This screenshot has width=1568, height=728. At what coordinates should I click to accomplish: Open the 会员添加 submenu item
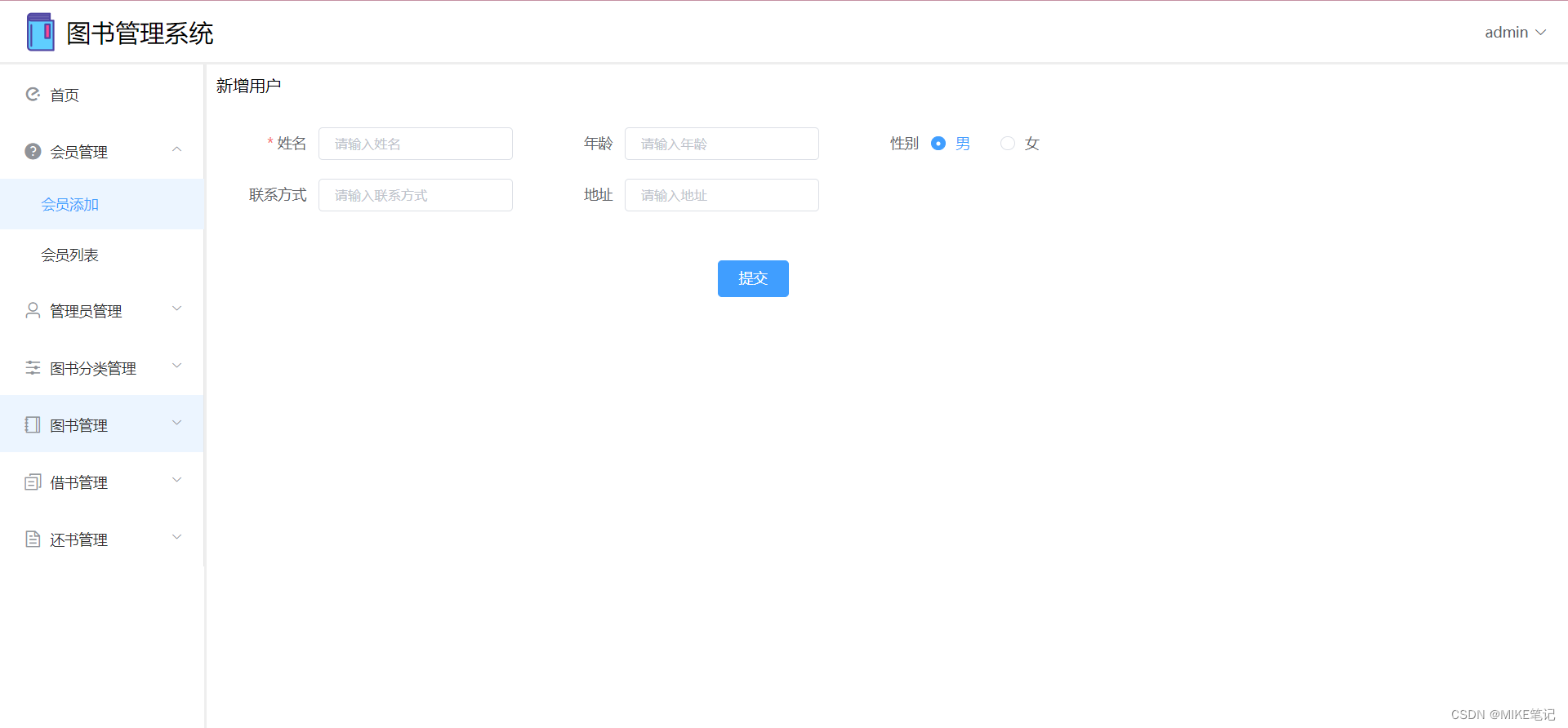pos(102,204)
